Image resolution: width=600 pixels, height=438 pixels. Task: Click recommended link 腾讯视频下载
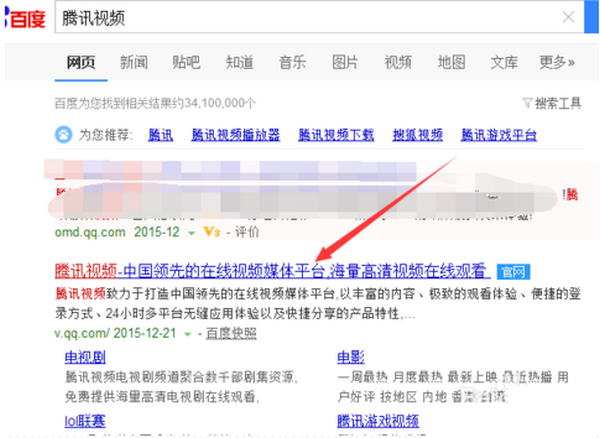[x=336, y=135]
